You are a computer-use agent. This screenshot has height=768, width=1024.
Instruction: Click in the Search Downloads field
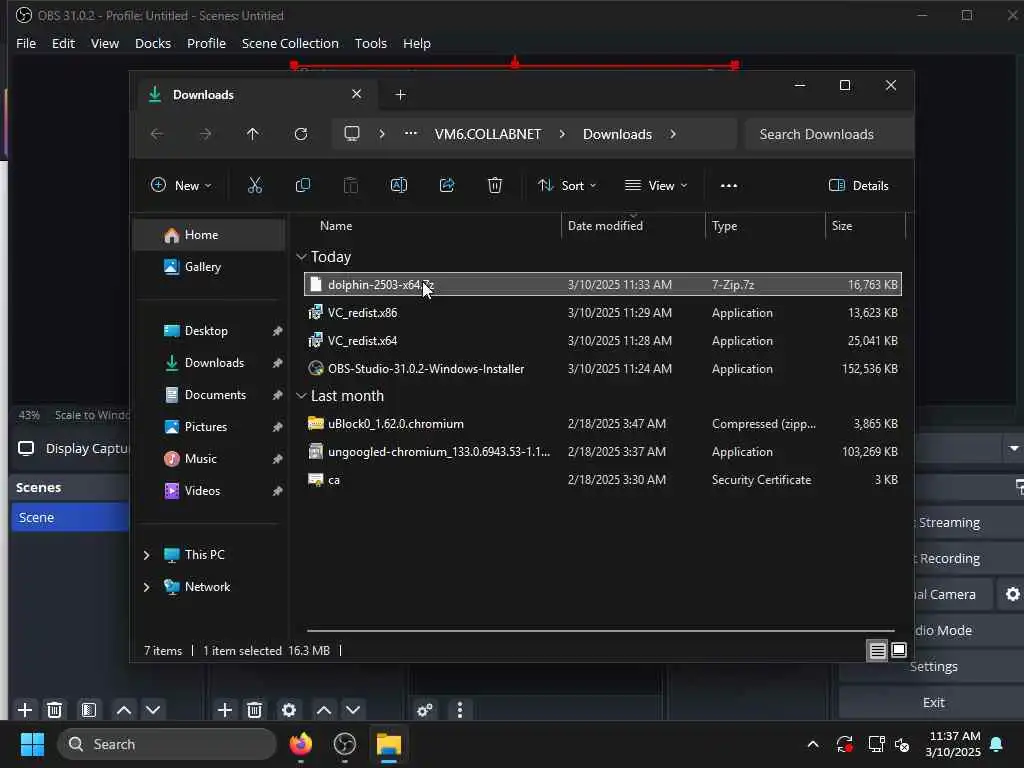coord(828,134)
